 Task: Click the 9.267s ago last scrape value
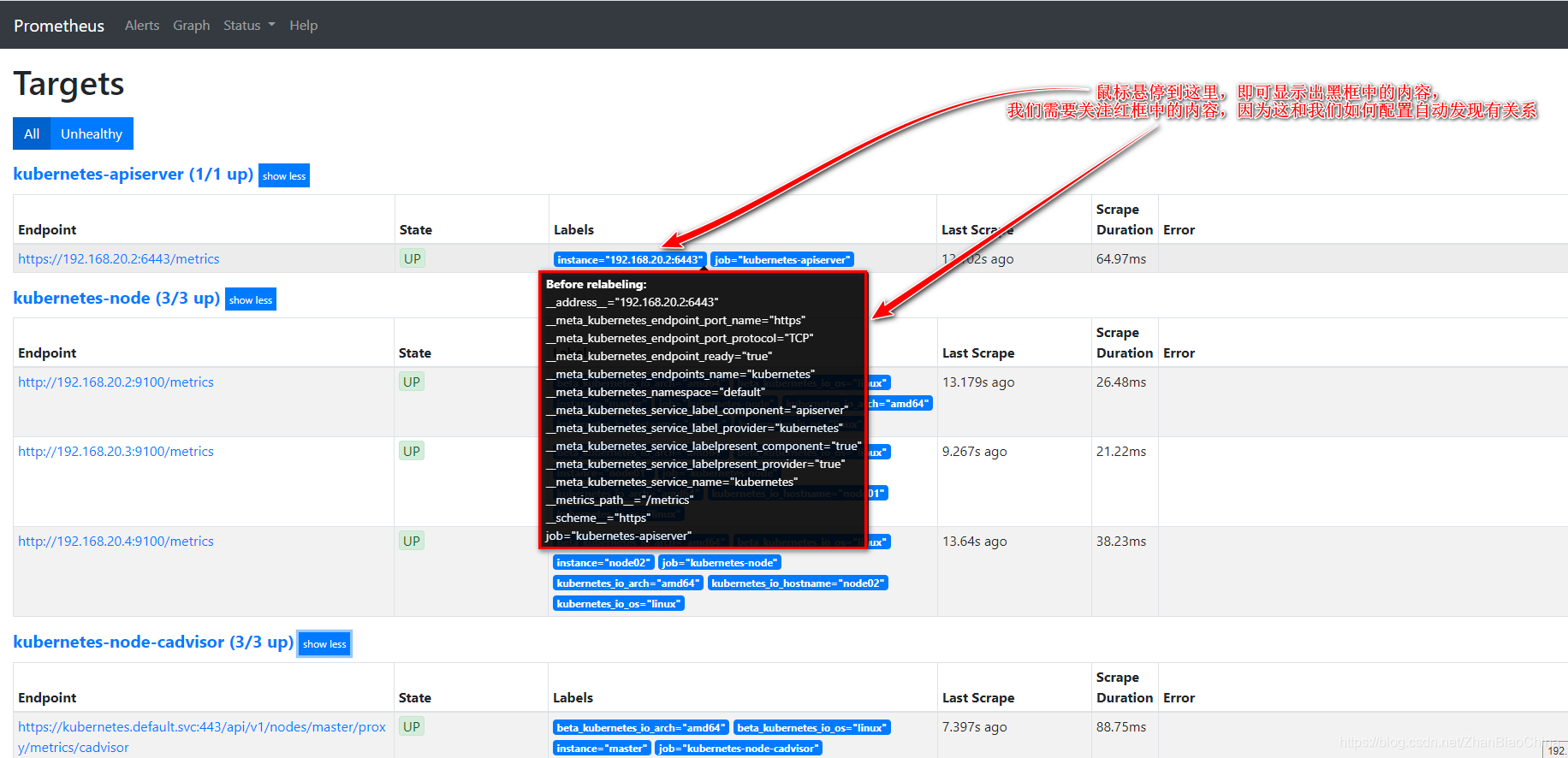[974, 451]
